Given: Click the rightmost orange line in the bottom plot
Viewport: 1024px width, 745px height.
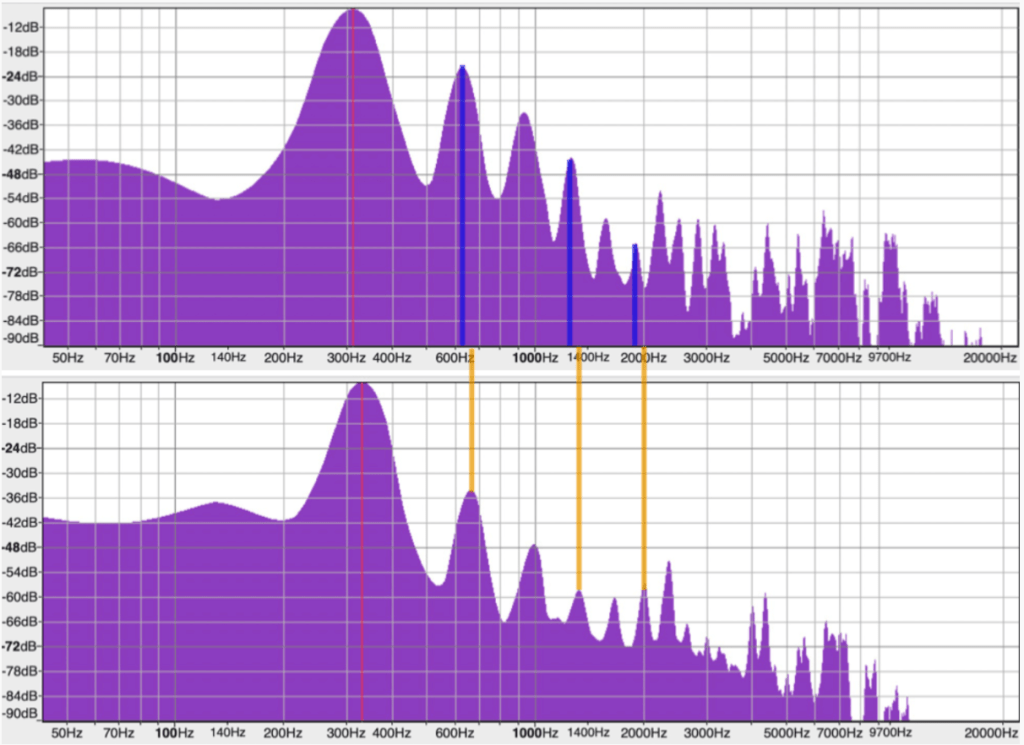Looking at the screenshot, I should point(643,470).
